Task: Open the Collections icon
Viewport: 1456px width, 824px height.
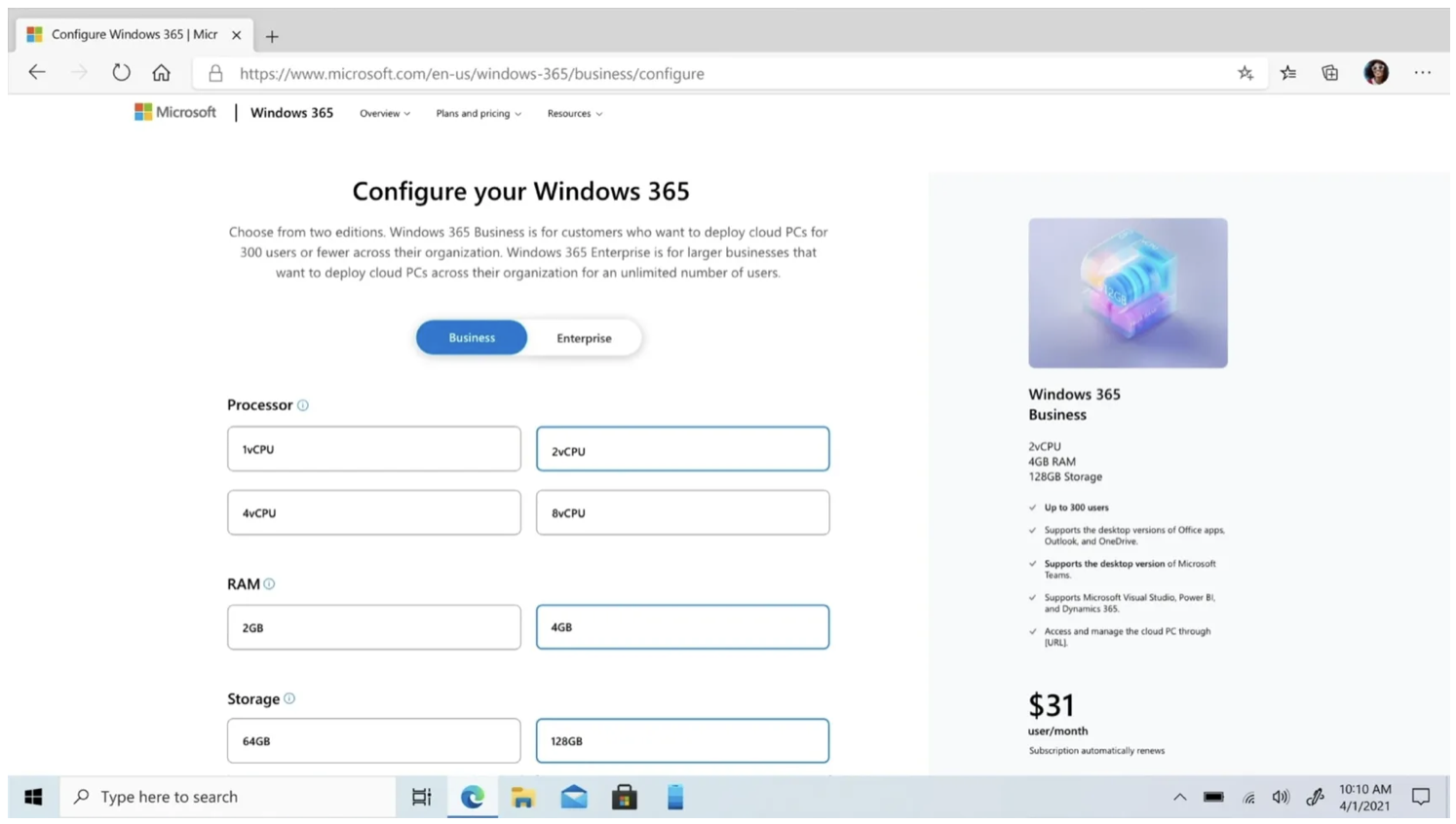Action: click(x=1330, y=73)
